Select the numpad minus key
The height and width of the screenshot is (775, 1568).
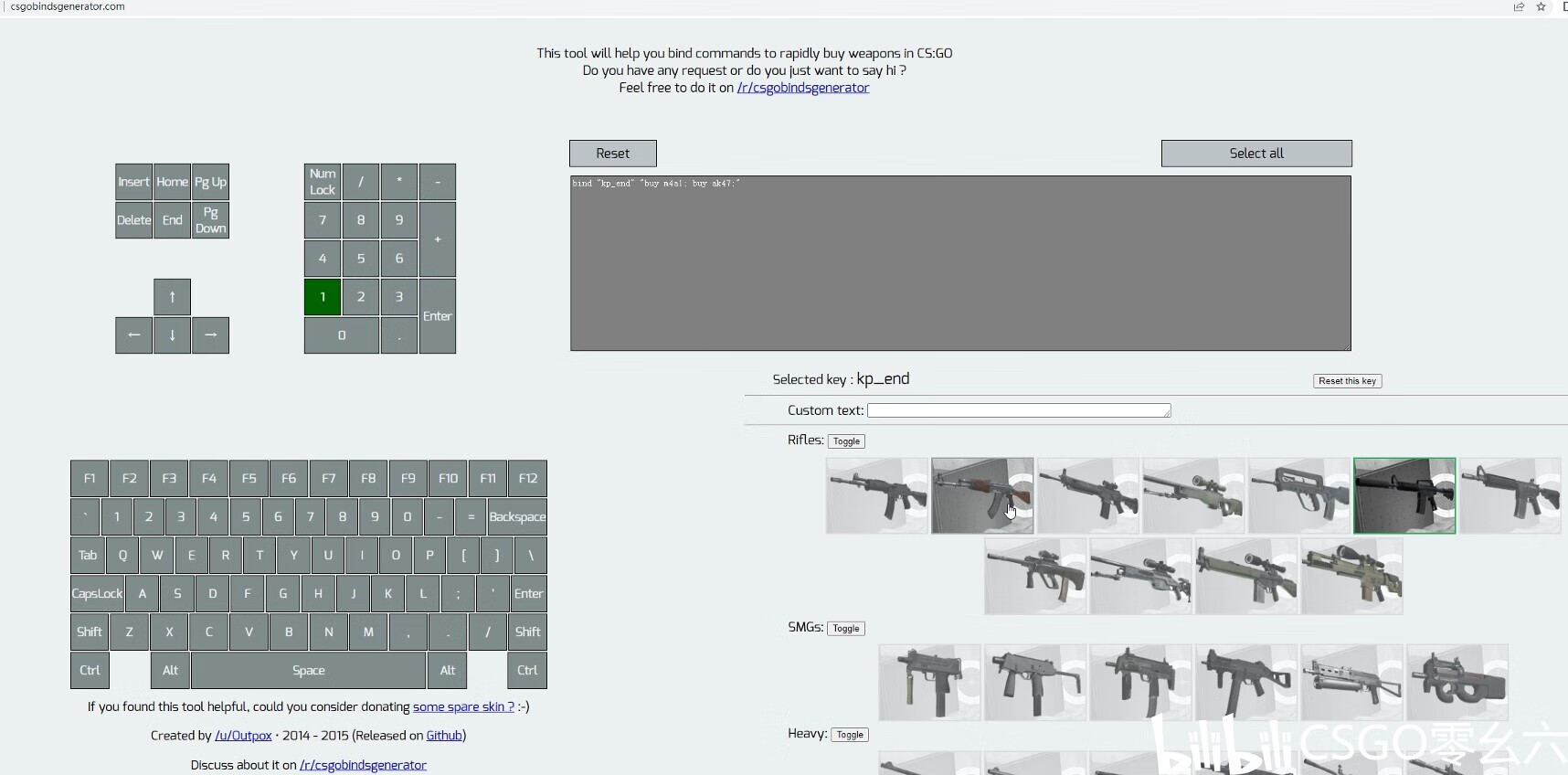[x=438, y=182]
